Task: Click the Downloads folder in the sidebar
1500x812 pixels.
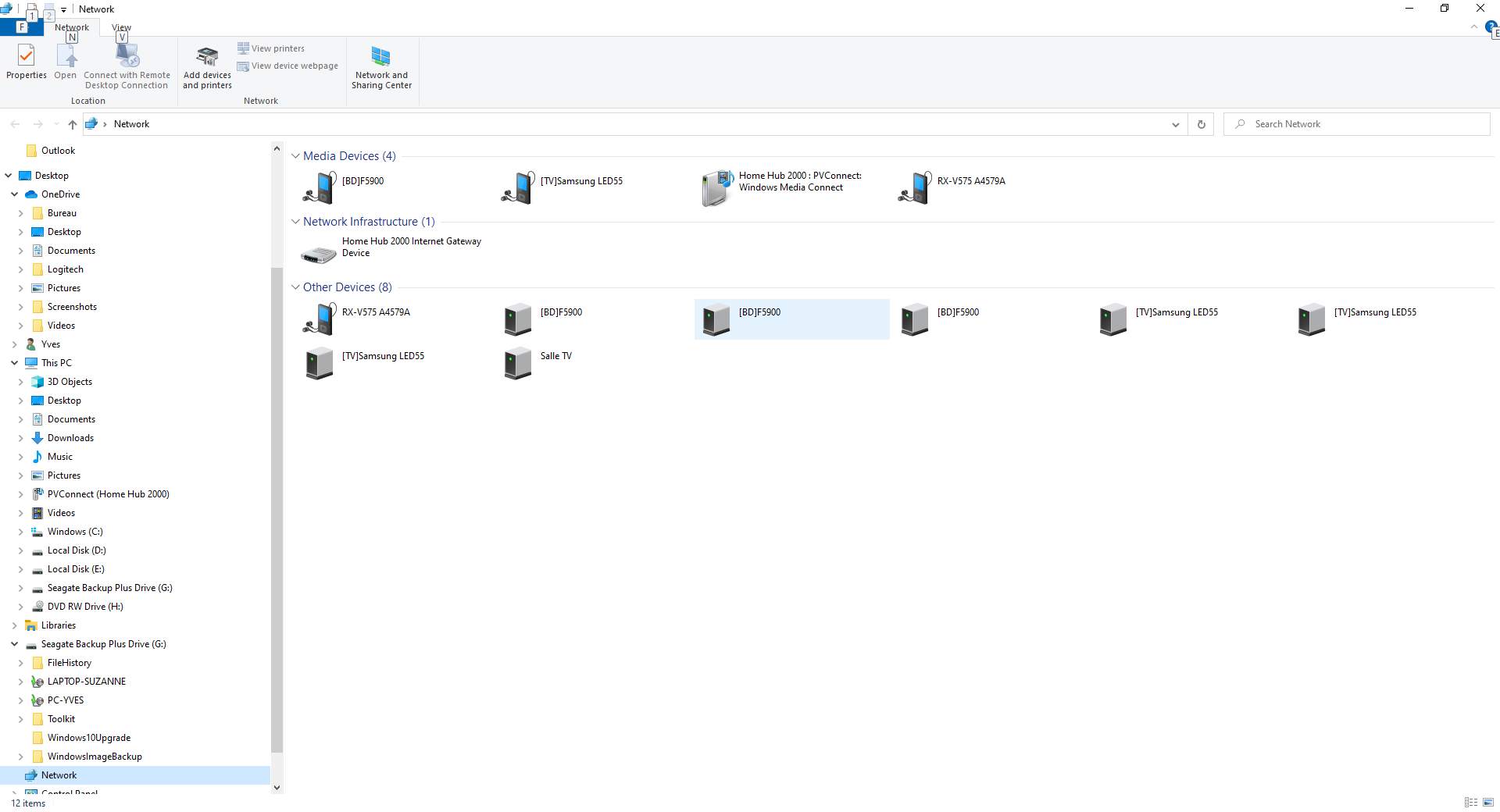Action: click(70, 437)
